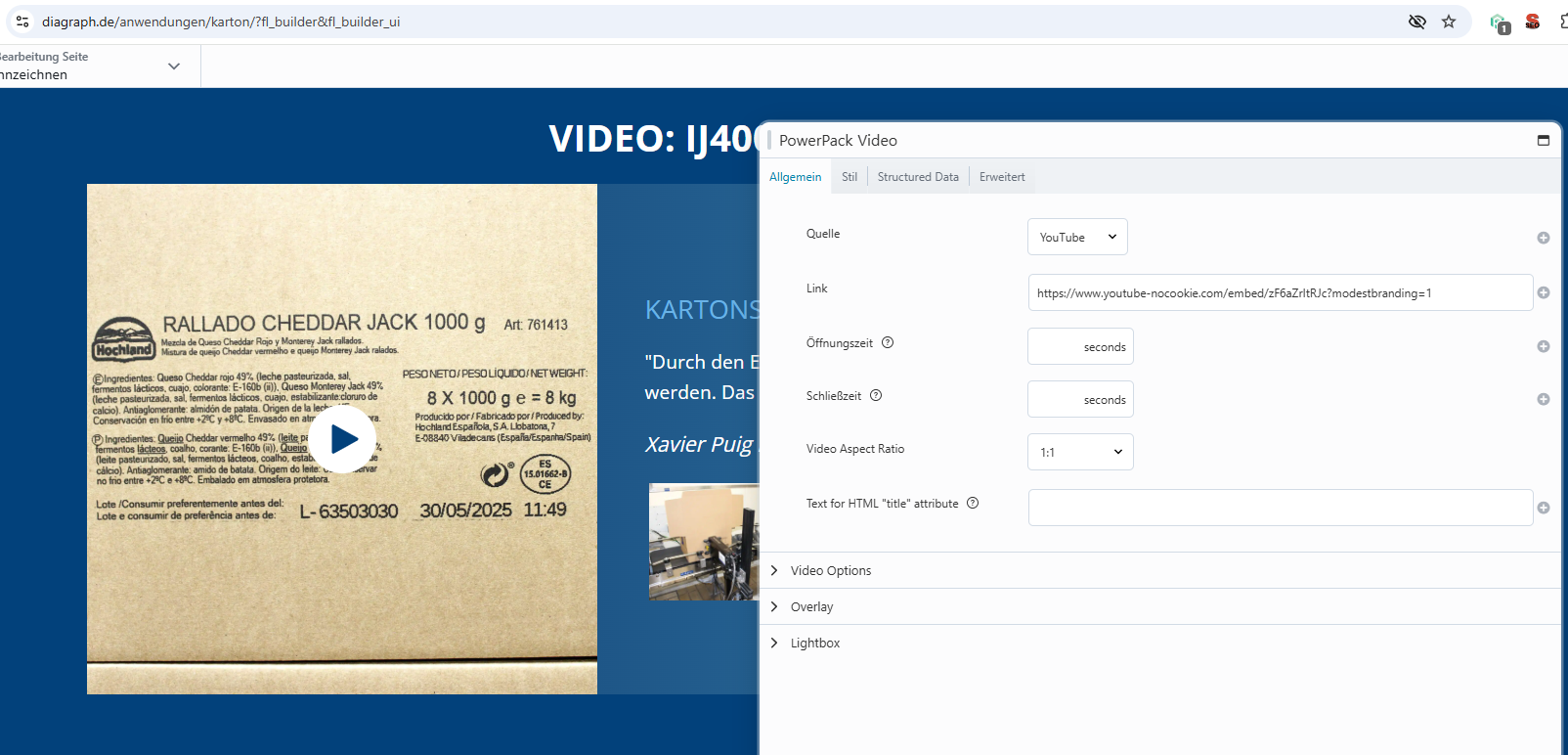1568x755 pixels.
Task: Switch to the Structured Data tab
Action: pos(918,177)
